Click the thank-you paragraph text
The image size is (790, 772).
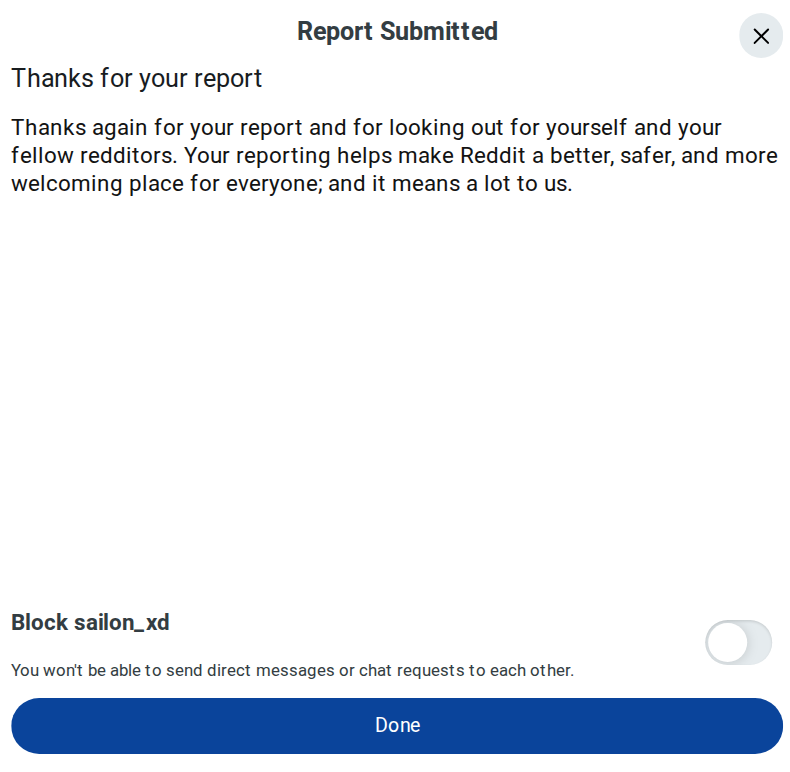tap(394, 156)
